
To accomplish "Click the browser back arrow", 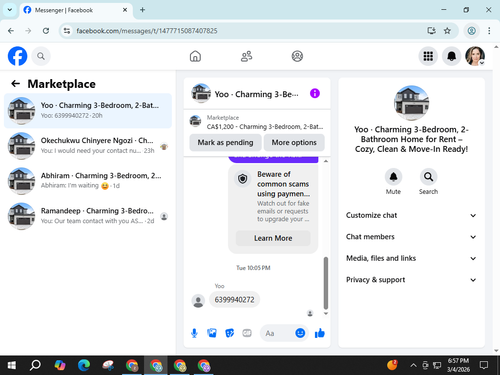I will coord(11,31).
